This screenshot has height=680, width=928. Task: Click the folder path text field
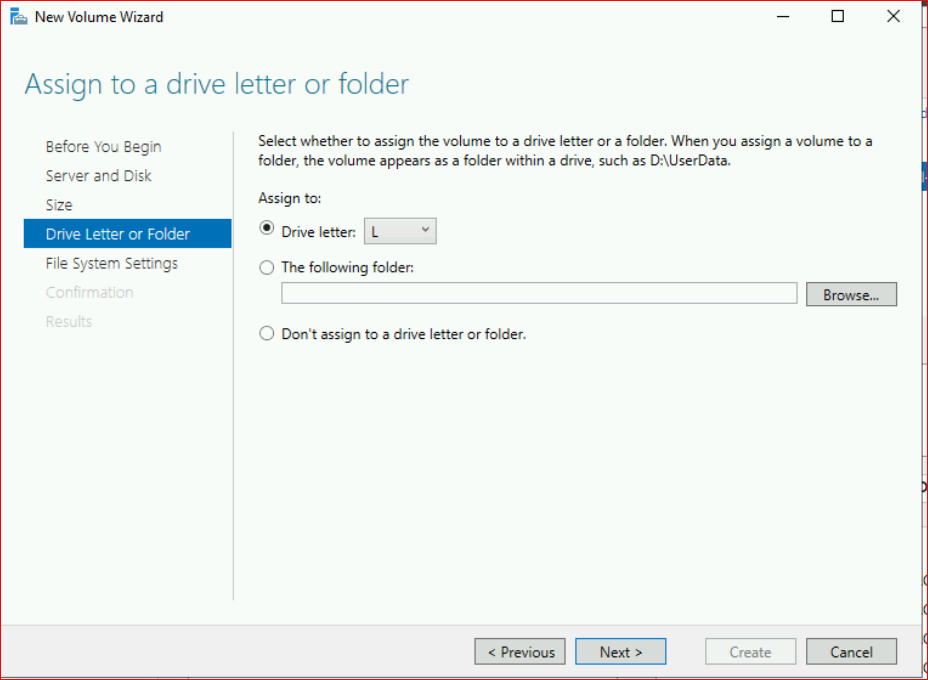click(x=538, y=294)
